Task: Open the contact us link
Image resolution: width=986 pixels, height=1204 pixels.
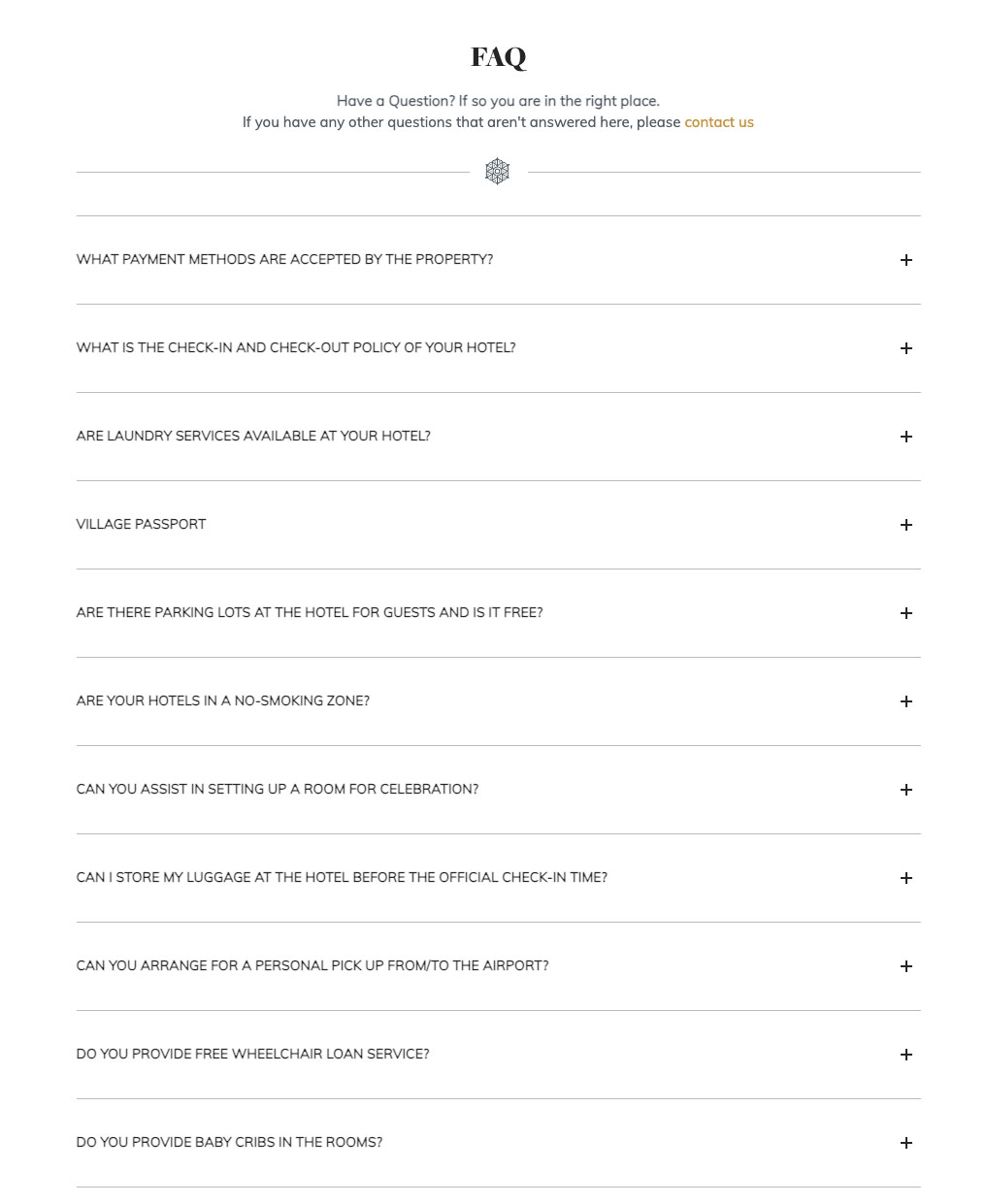Action: coord(718,122)
